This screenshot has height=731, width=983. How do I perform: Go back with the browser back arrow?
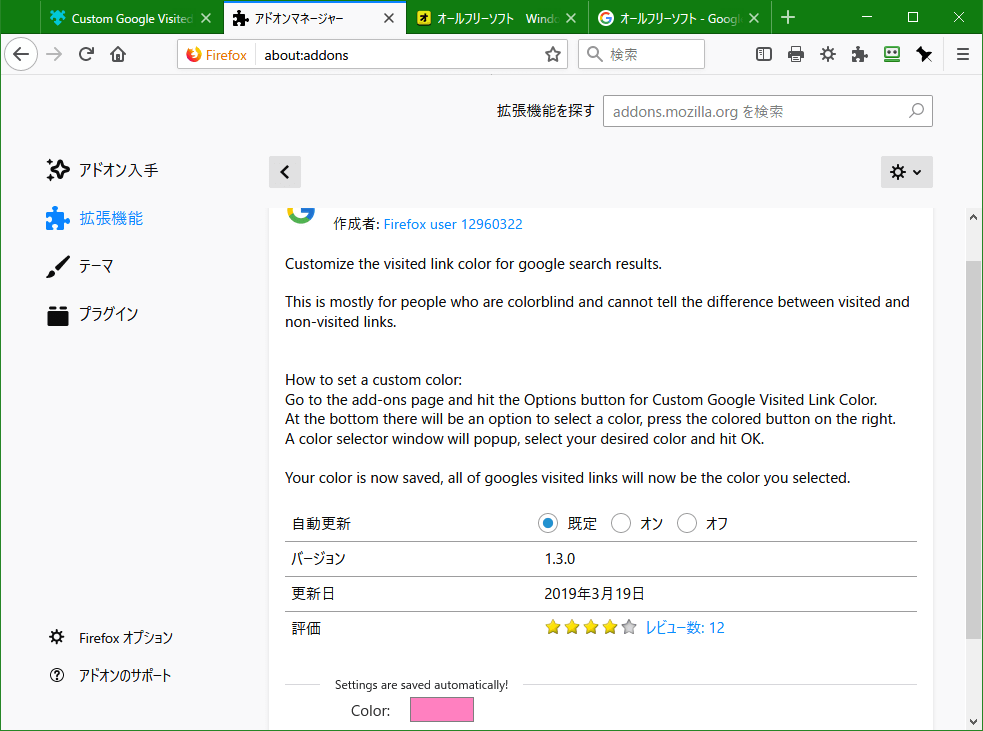(21, 55)
